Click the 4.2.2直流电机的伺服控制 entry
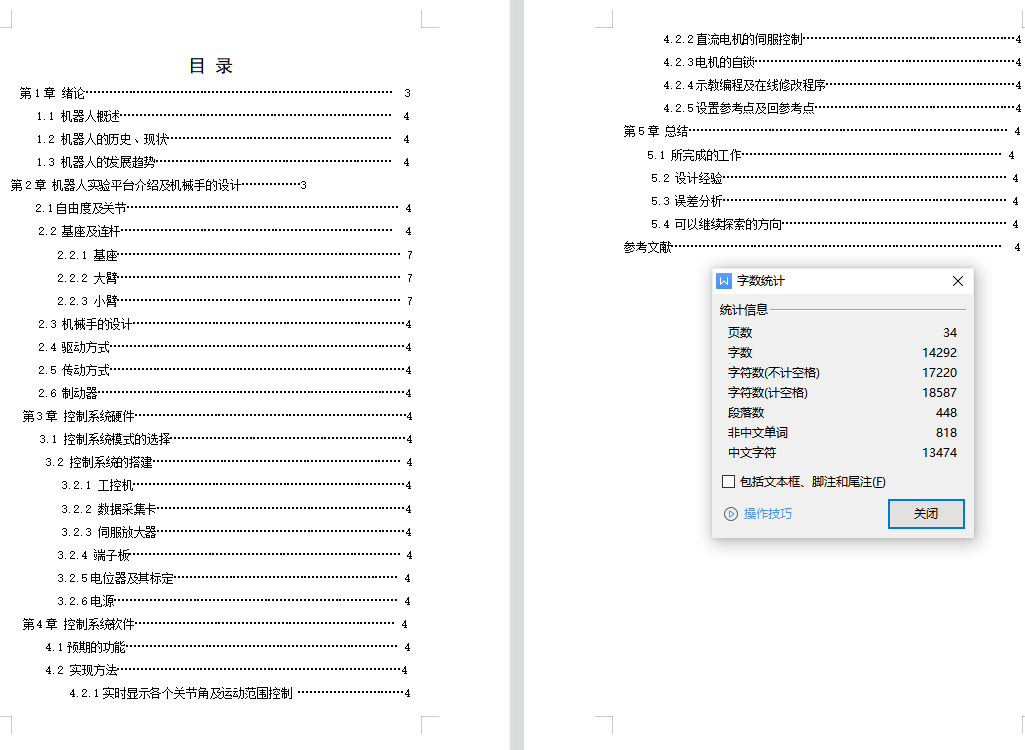1025x750 pixels. pyautogui.click(x=842, y=39)
